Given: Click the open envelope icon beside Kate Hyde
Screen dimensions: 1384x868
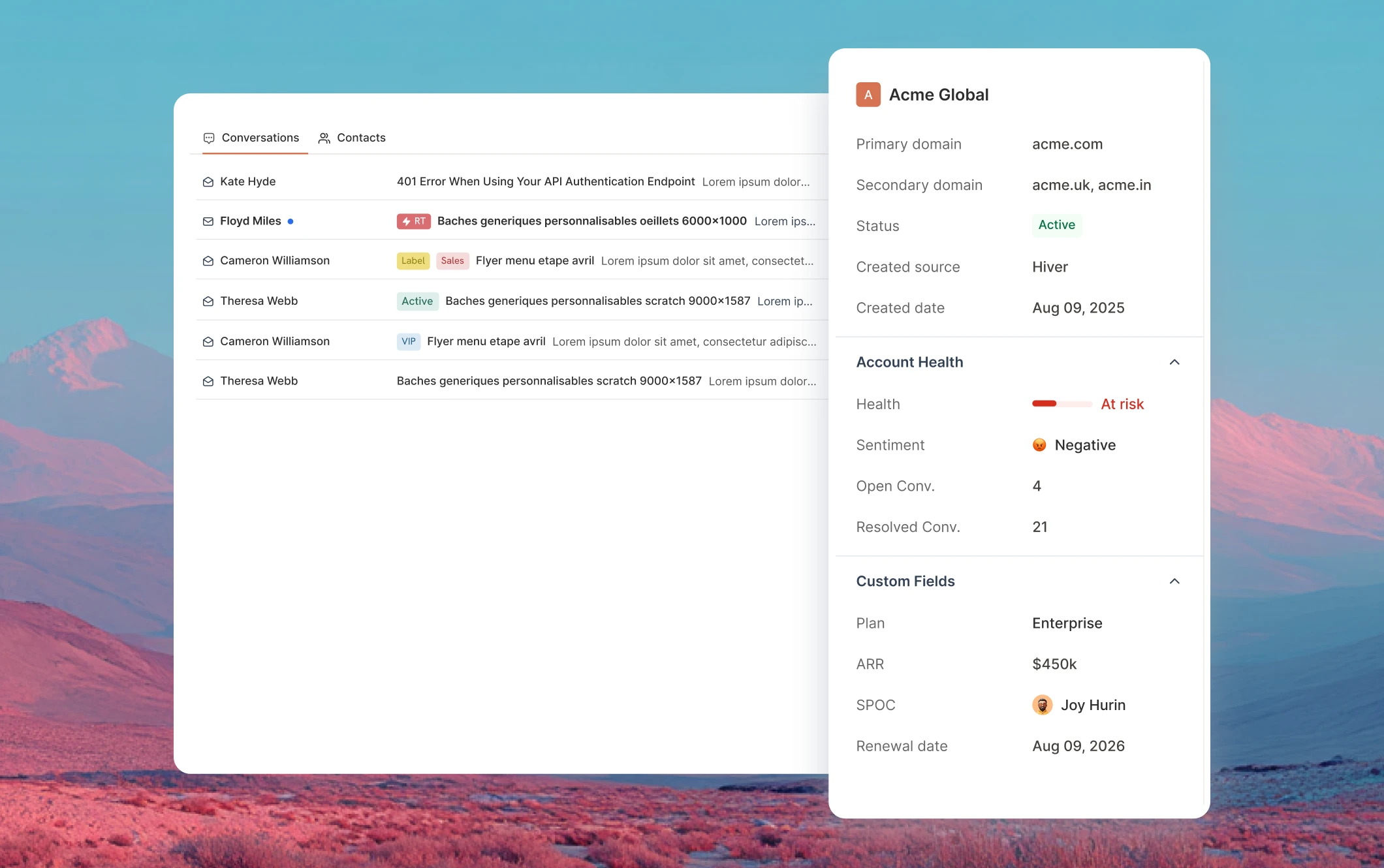Looking at the screenshot, I should pos(208,182).
